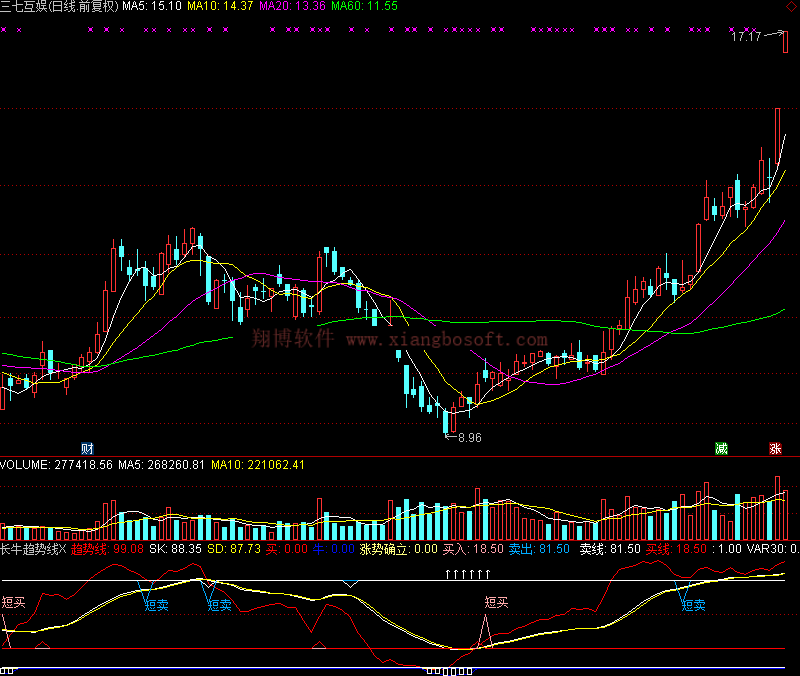Click the green 减 marker below the chart
The width and height of the screenshot is (800, 676).
pyautogui.click(x=721, y=448)
